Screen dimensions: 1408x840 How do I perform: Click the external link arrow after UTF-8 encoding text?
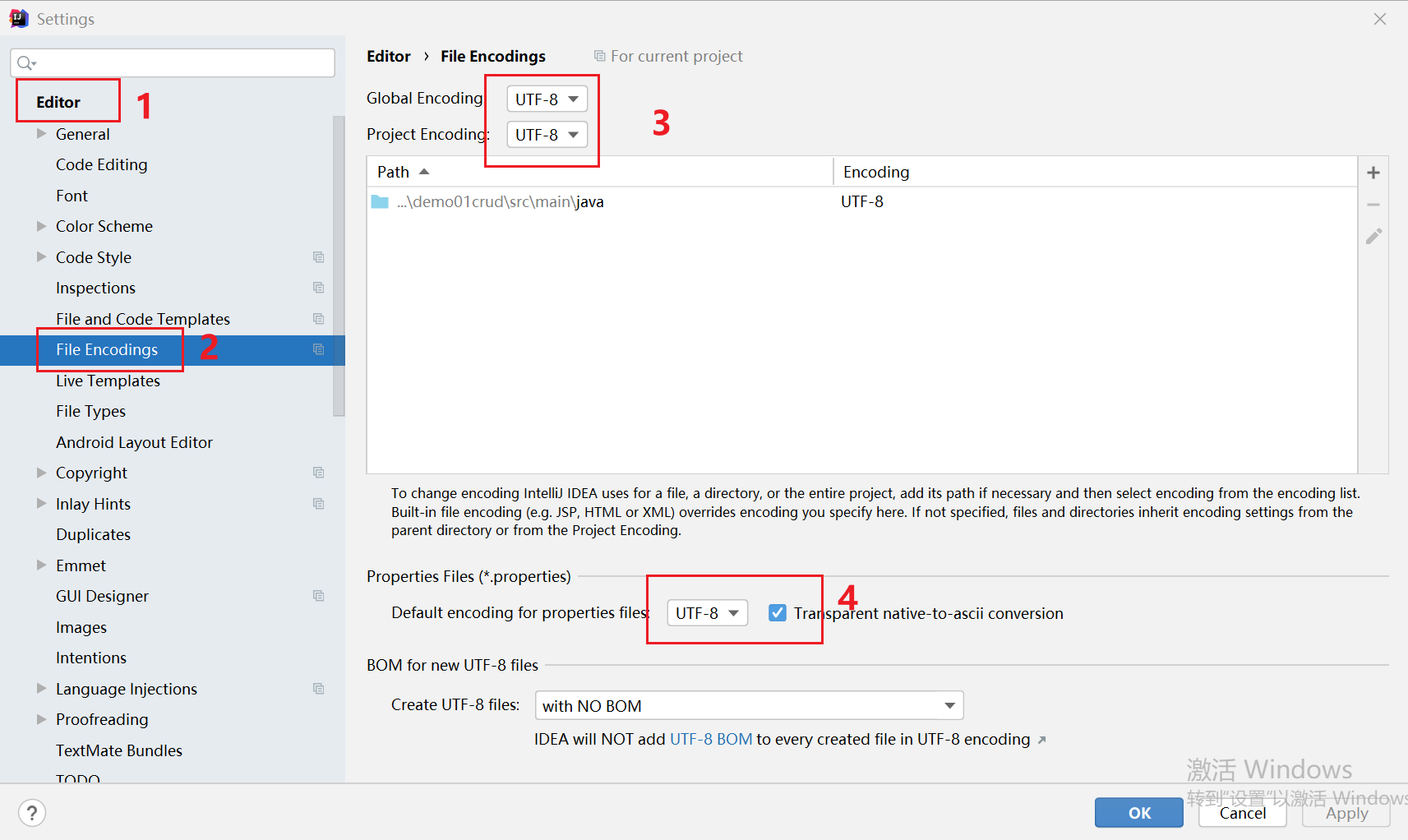tap(1041, 740)
